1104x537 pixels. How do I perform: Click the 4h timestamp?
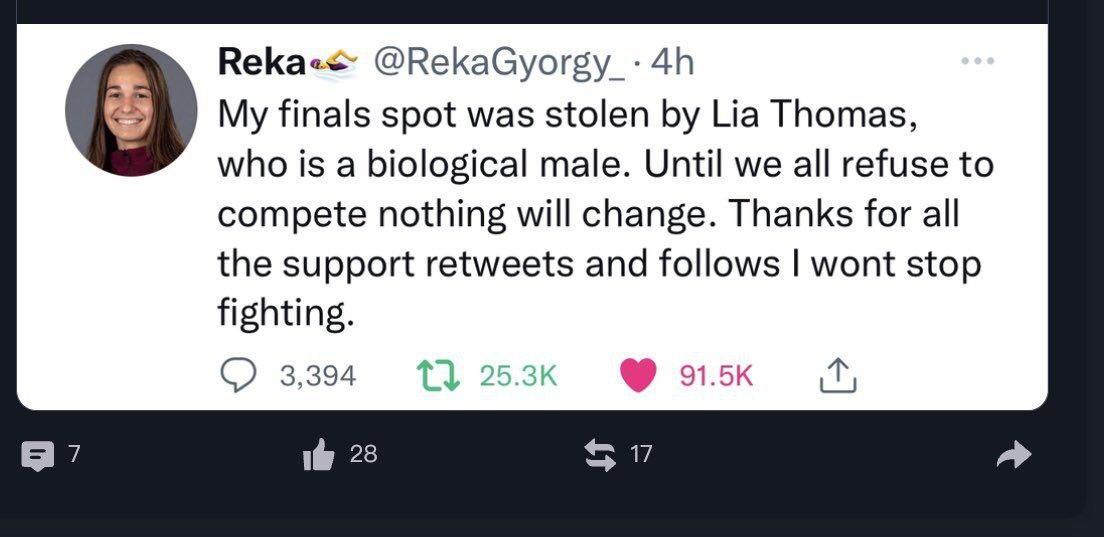[x=671, y=63]
